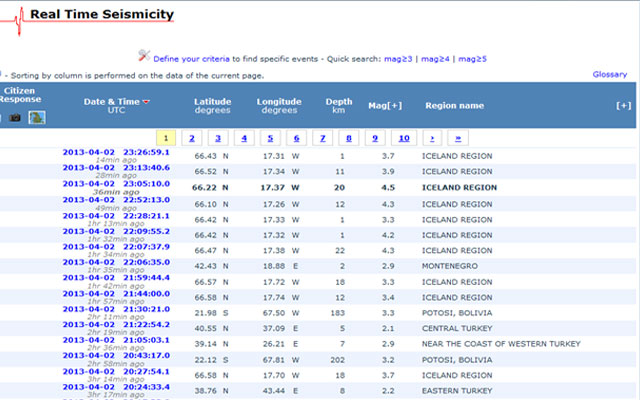The image size is (640, 400).
Task: Go to page 5 of results
Action: pos(270,138)
